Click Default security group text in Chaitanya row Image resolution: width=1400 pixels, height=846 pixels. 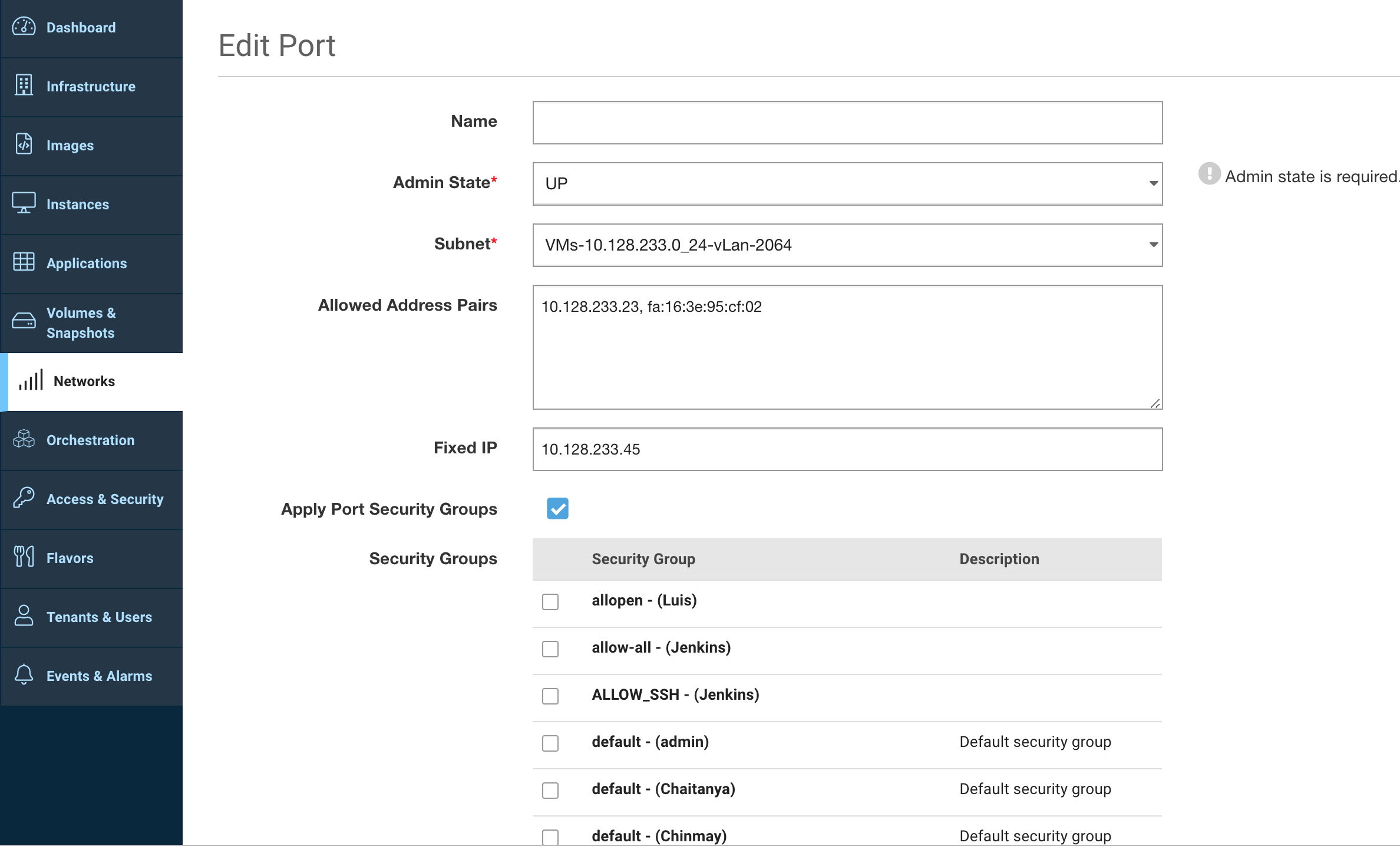(x=1035, y=789)
